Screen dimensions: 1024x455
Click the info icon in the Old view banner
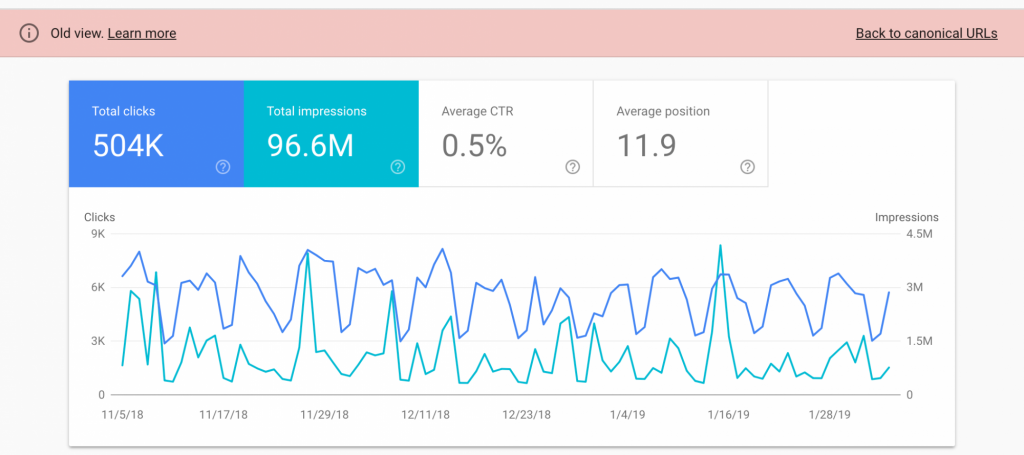[x=29, y=33]
